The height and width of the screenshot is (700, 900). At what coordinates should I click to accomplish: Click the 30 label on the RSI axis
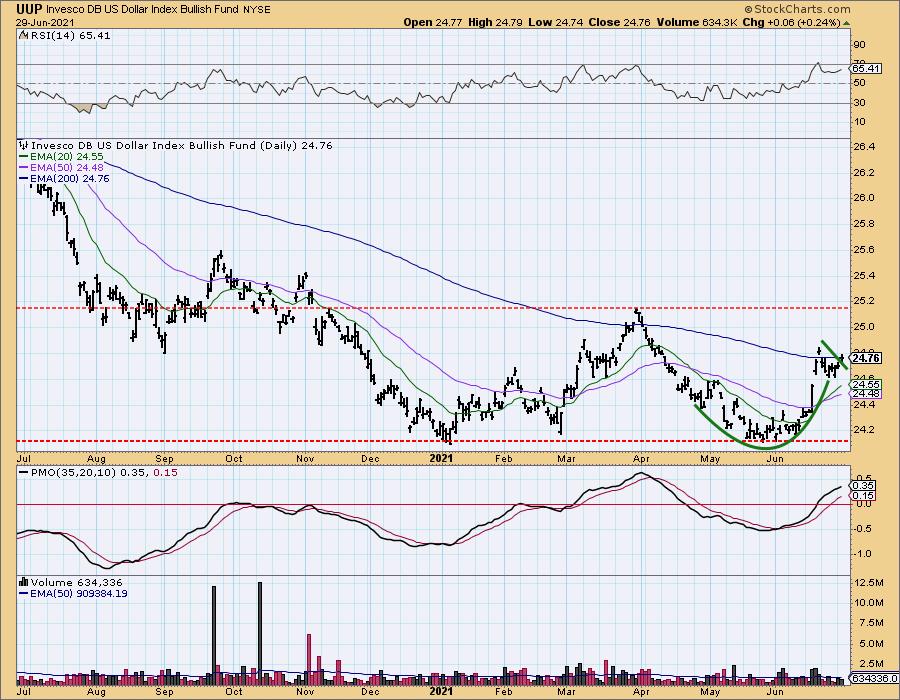(860, 103)
